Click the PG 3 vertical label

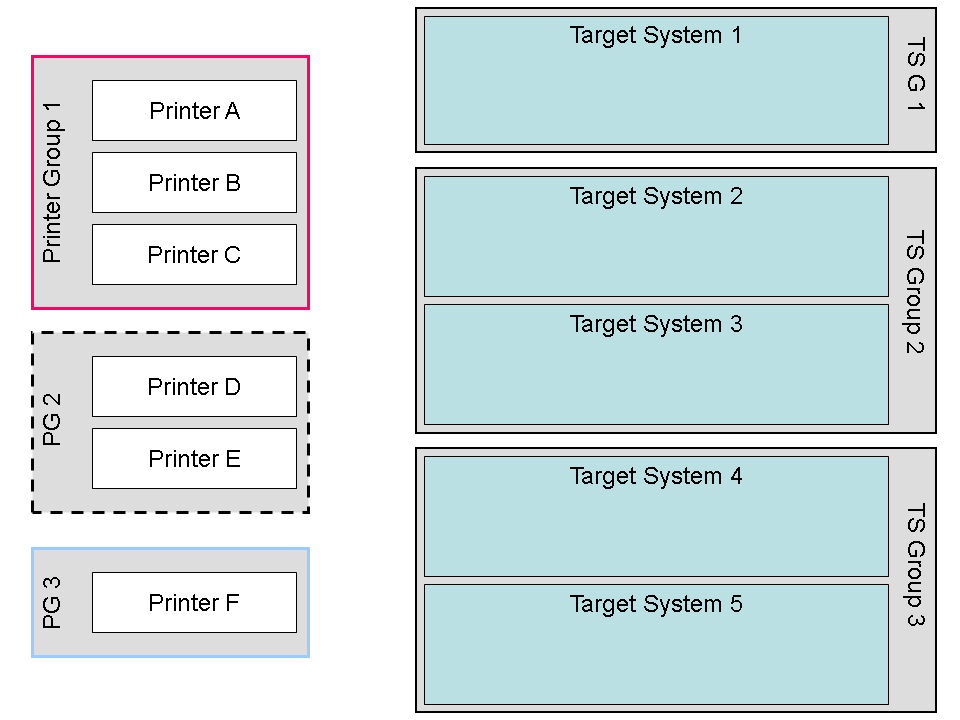click(x=53, y=603)
